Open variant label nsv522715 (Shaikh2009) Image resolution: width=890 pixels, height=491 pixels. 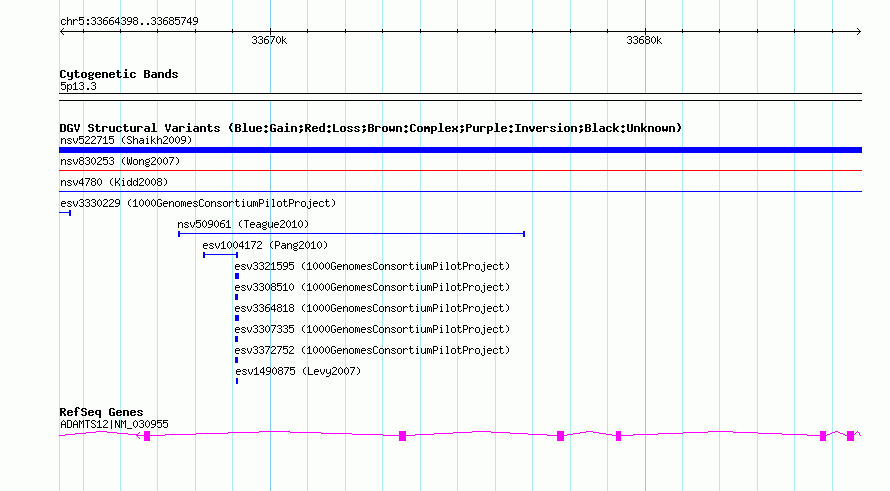pyautogui.click(x=126, y=140)
